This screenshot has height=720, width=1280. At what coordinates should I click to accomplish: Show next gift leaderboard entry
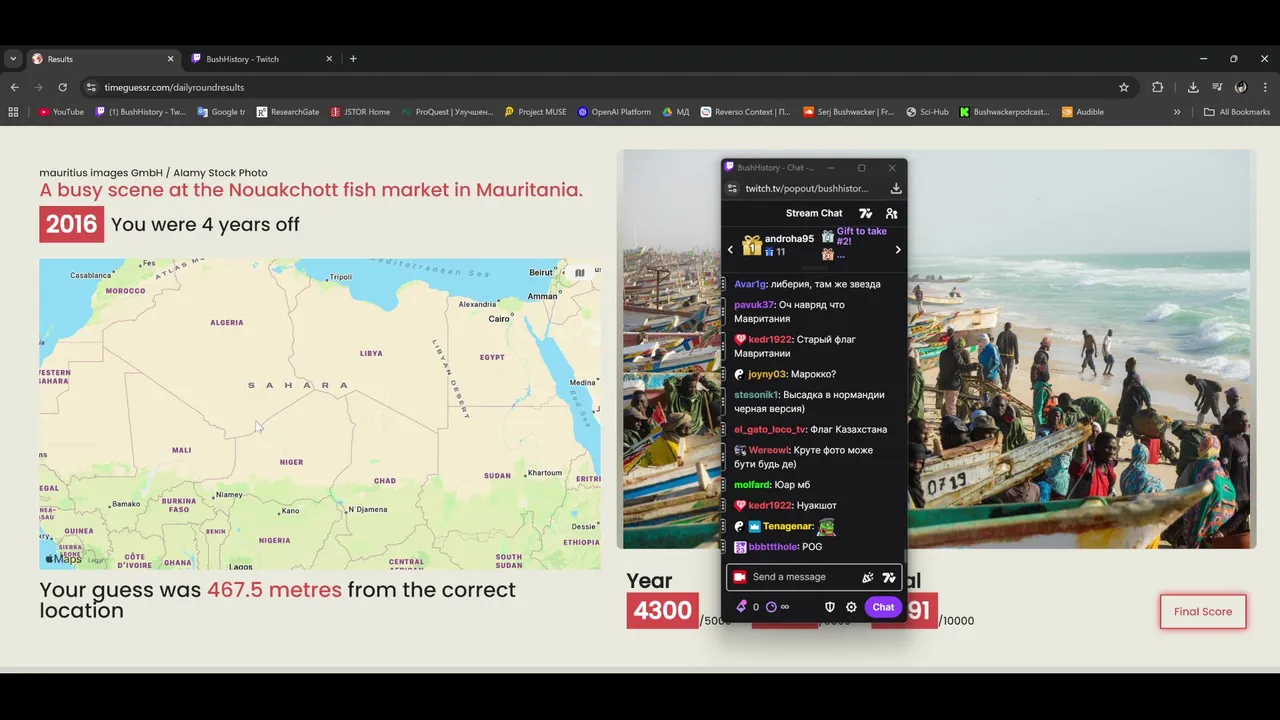pos(898,250)
